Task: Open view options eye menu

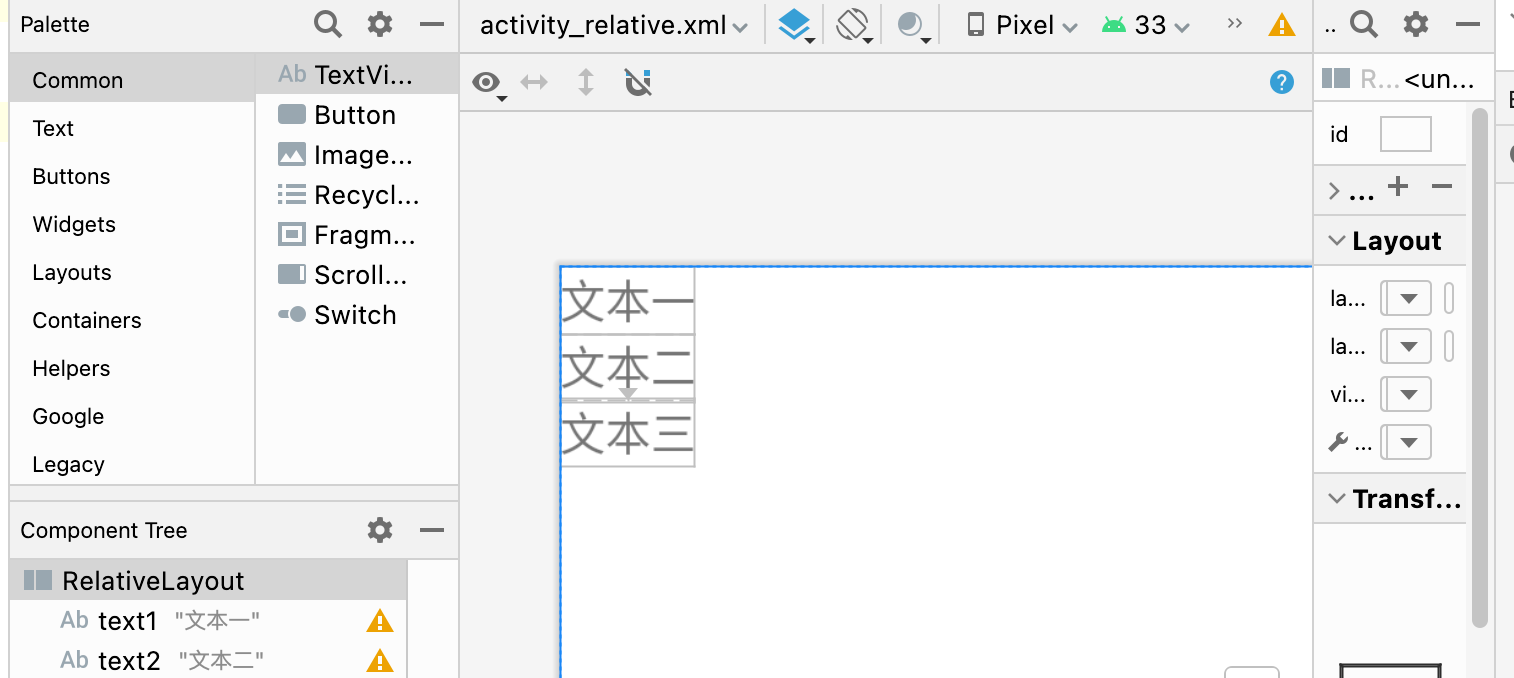Action: tap(488, 83)
